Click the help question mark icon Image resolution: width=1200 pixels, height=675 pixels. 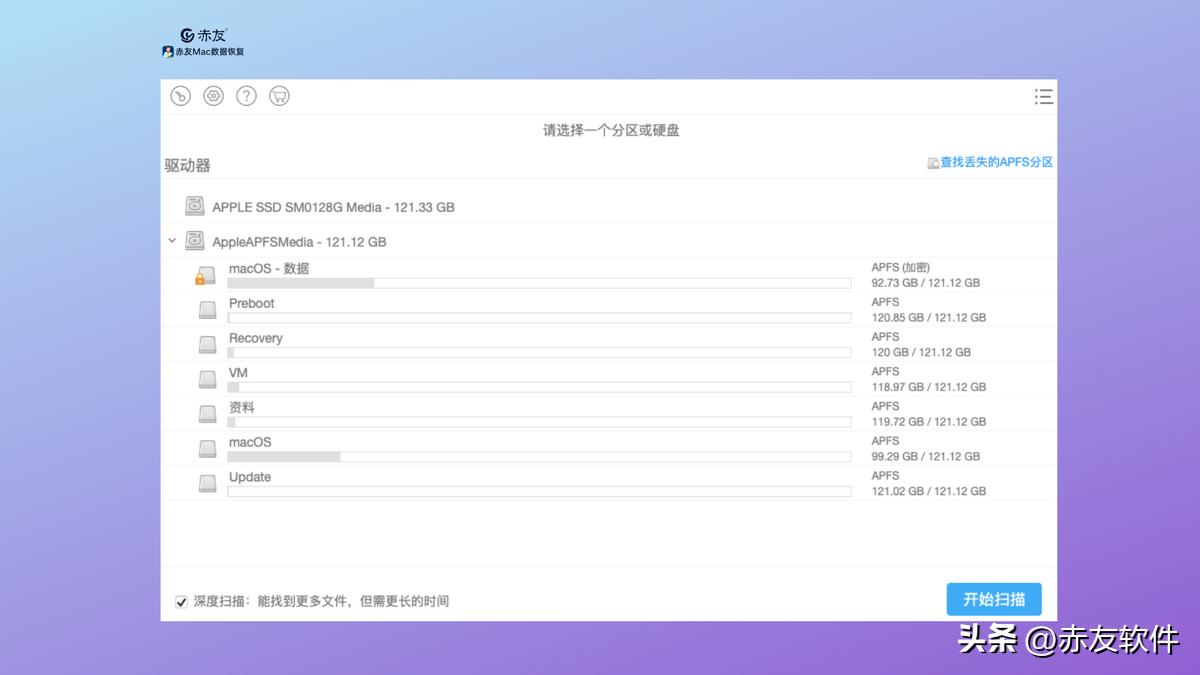(246, 96)
